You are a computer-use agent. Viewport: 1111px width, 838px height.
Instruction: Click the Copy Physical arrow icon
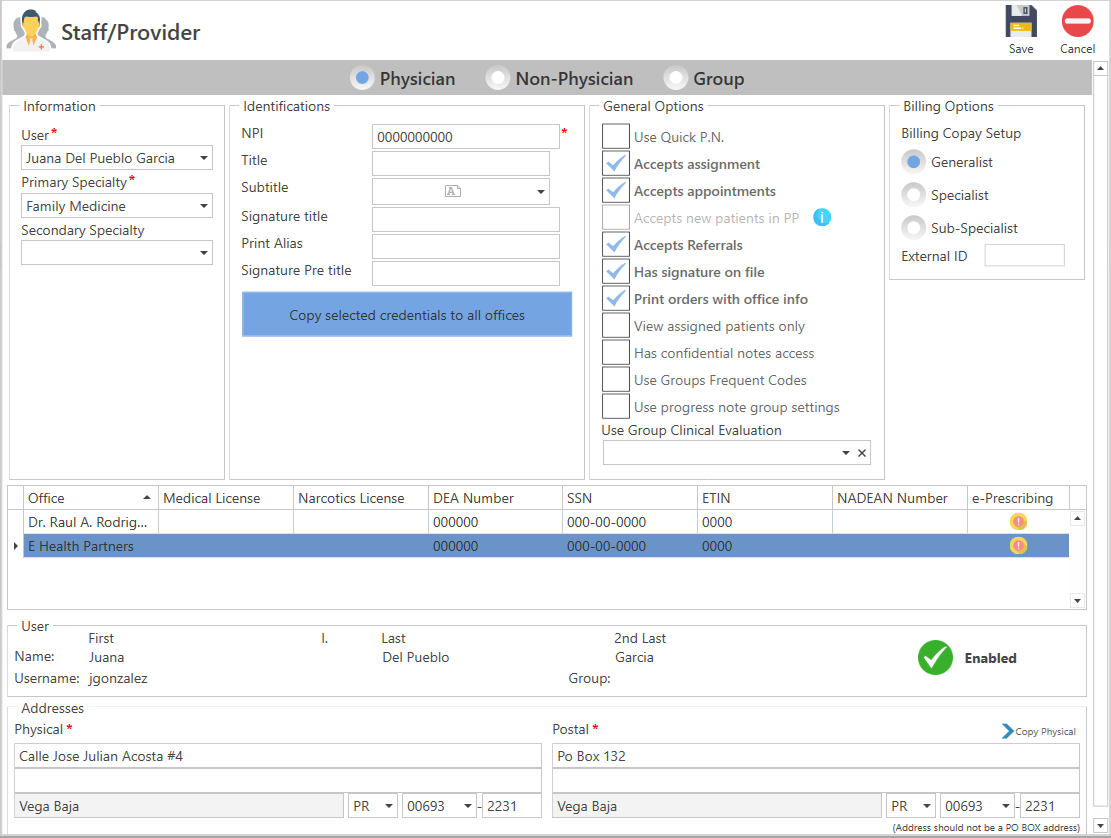(x=1007, y=731)
